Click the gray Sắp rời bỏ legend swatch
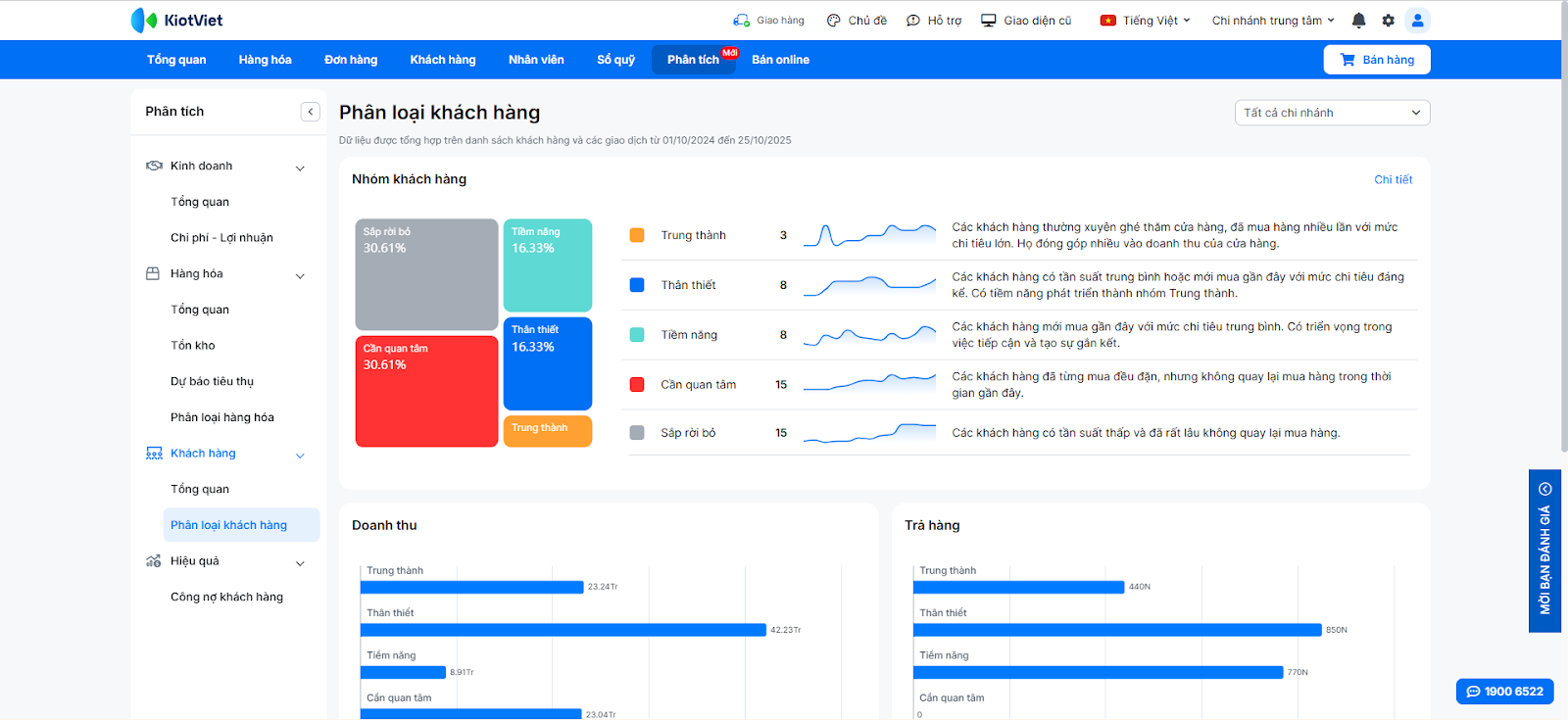The image size is (1568, 720). [x=637, y=433]
